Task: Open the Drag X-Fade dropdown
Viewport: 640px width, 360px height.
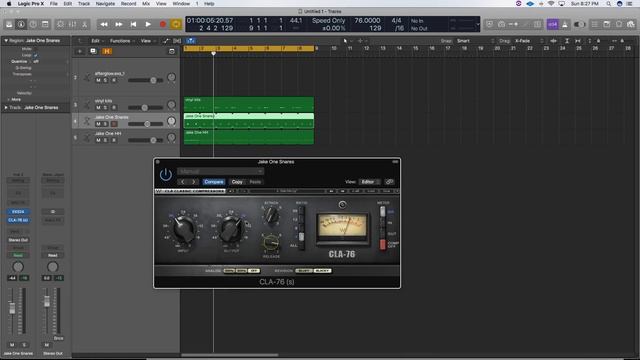Action: 529,41
